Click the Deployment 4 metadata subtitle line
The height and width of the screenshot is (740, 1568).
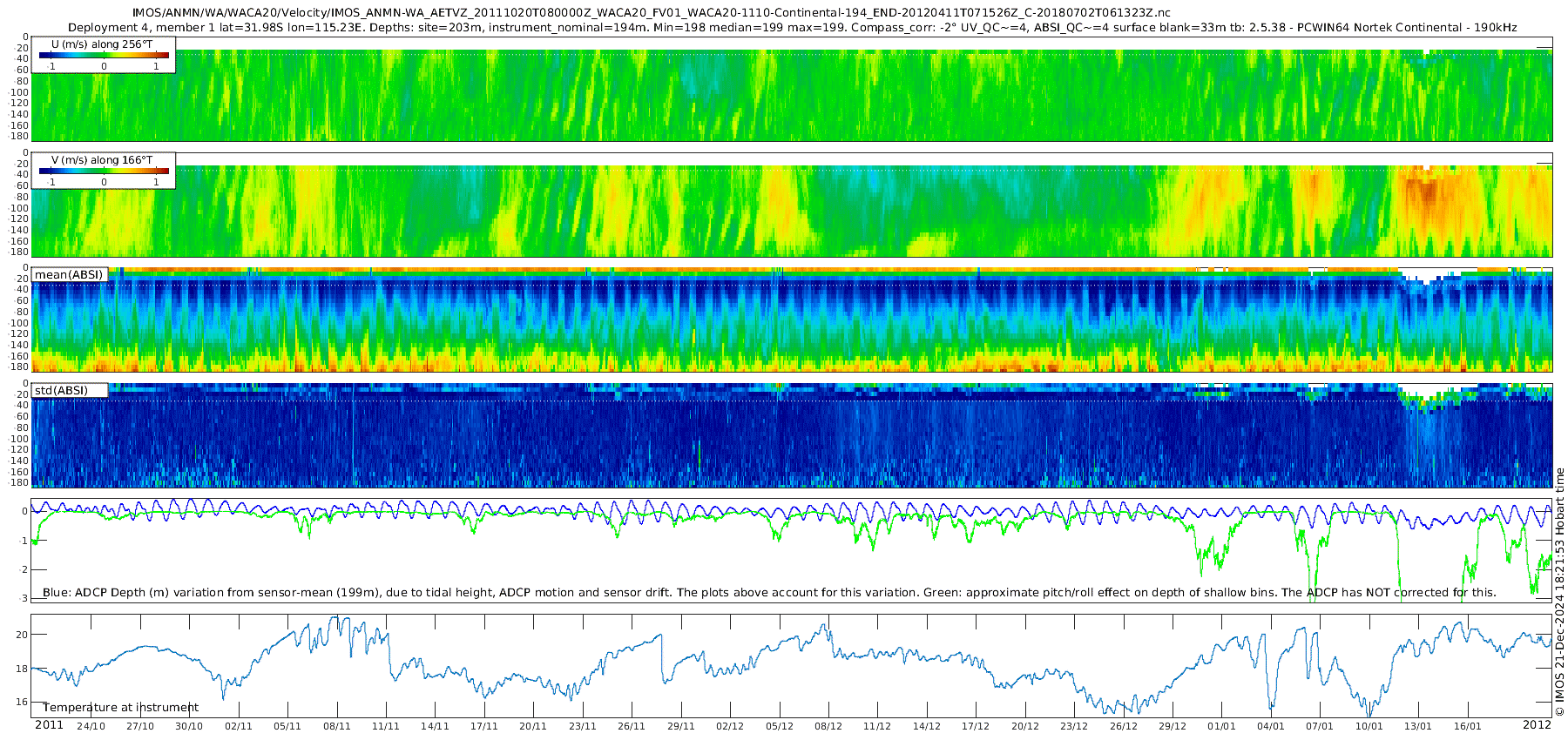point(792,28)
